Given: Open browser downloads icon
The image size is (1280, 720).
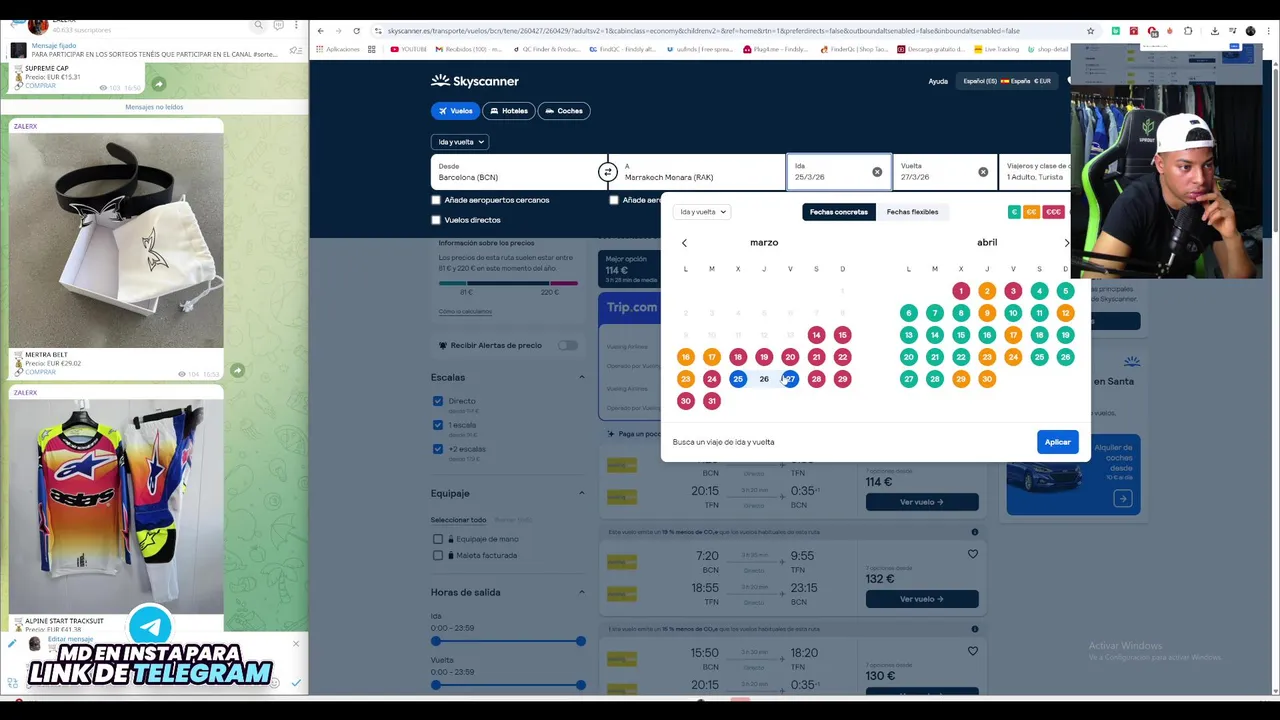Looking at the screenshot, I should click(x=1214, y=31).
